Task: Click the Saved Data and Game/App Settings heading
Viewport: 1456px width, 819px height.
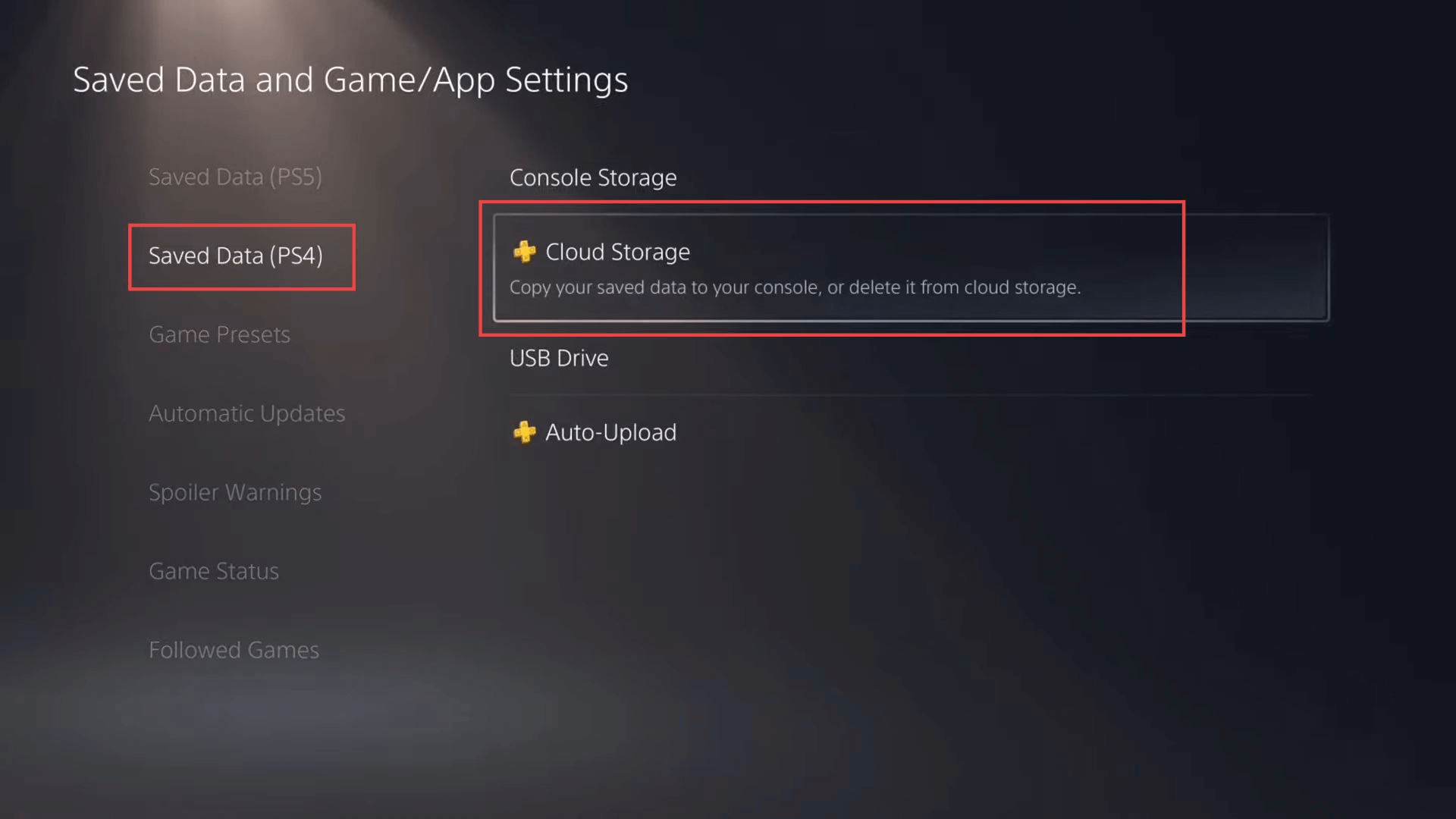Action: tap(350, 80)
